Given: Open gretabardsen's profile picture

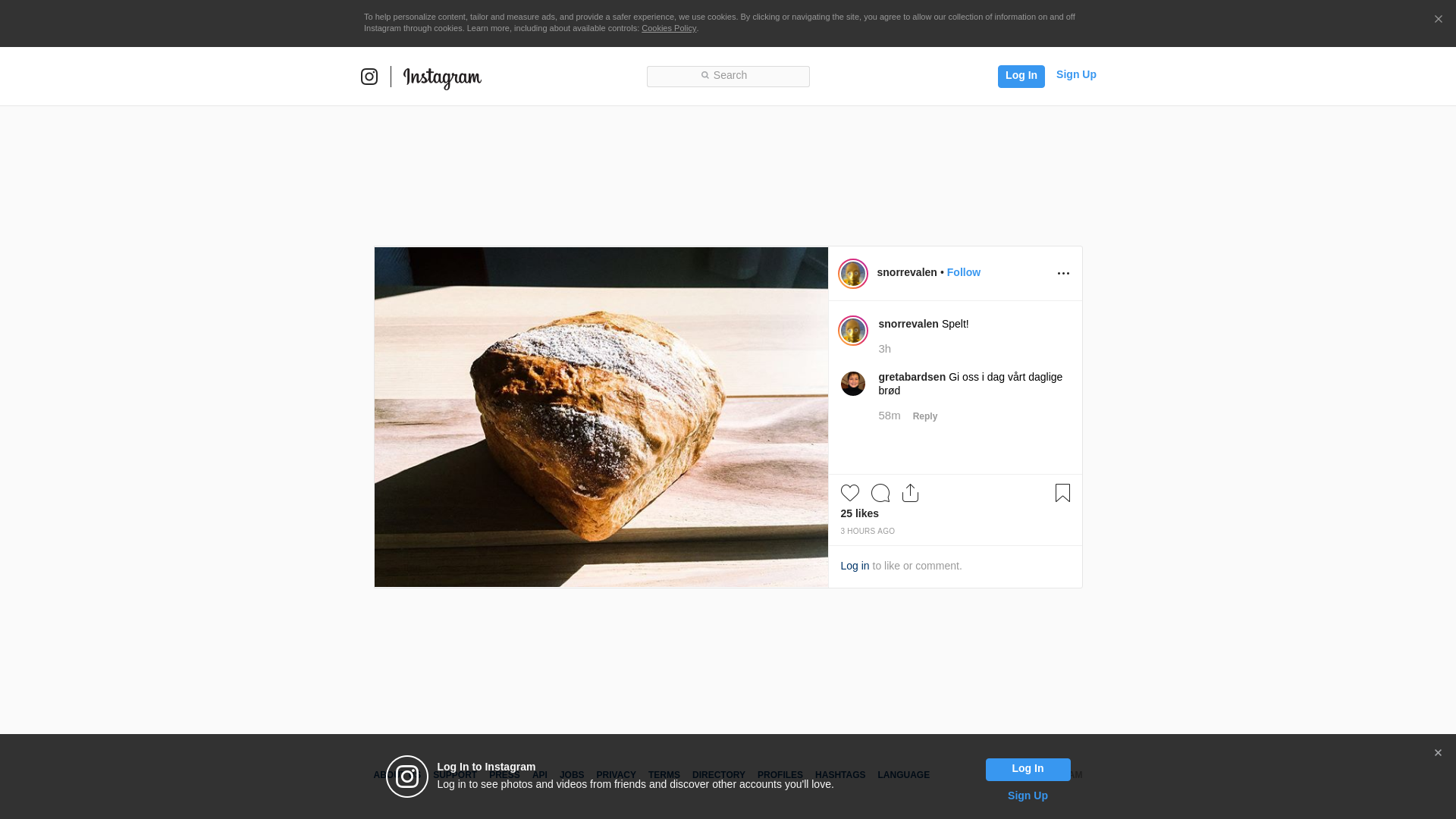Looking at the screenshot, I should (x=853, y=384).
